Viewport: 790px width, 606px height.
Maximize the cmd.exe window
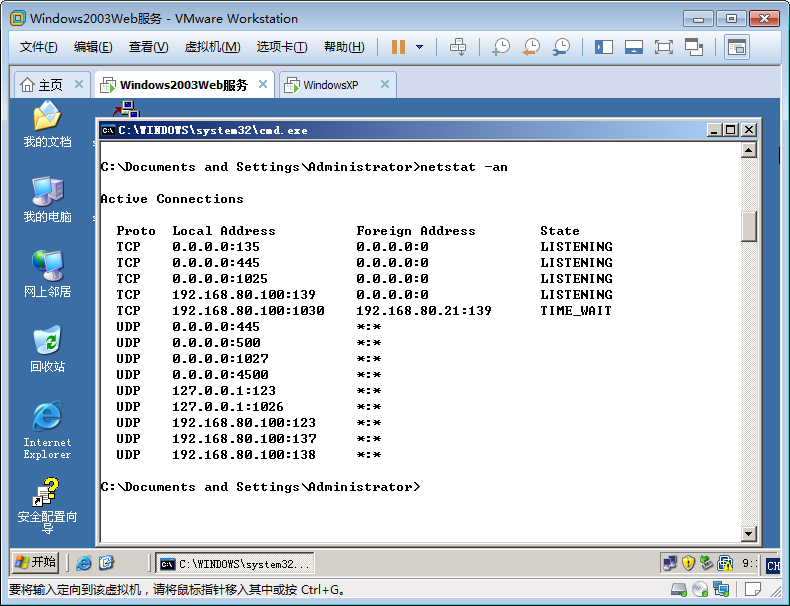731,130
